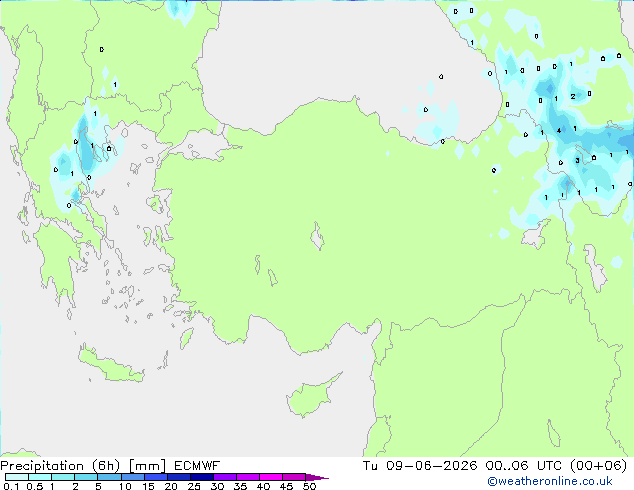Screen dimensions: 634x490
Task: Click the '3' precipitation value marker
Action: (577, 161)
